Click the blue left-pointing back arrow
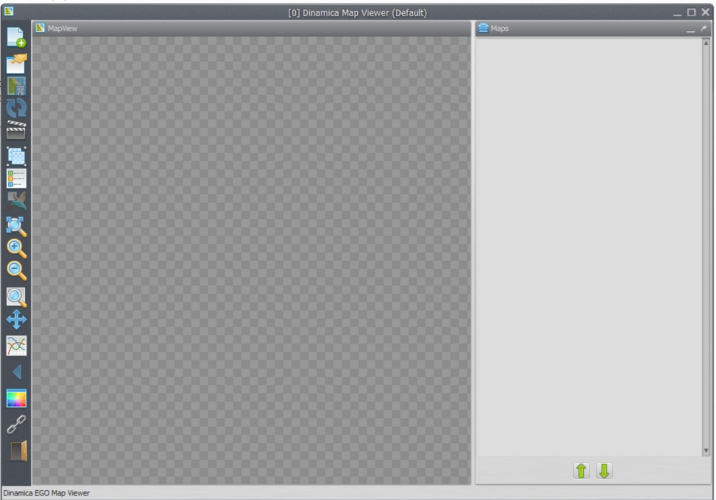The width and height of the screenshot is (716, 500). click(16, 372)
